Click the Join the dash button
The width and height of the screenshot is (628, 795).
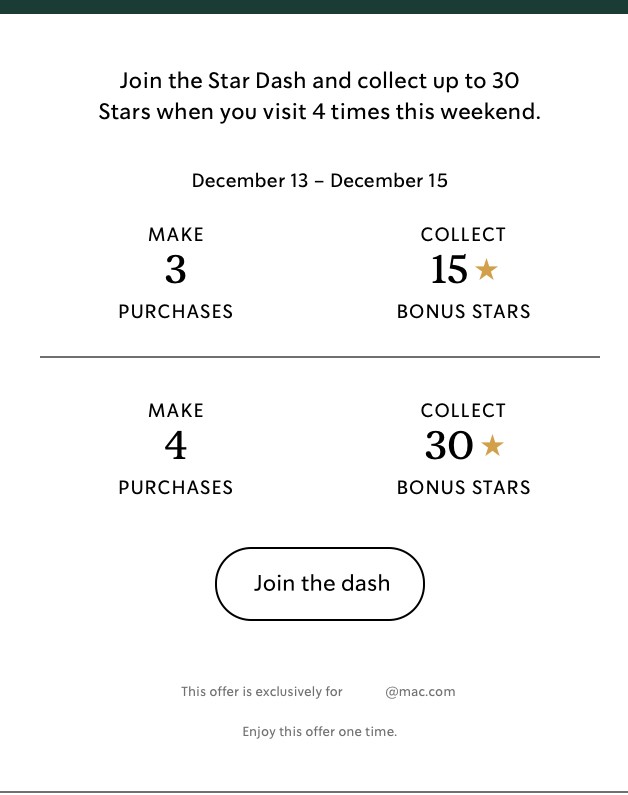[x=320, y=584]
